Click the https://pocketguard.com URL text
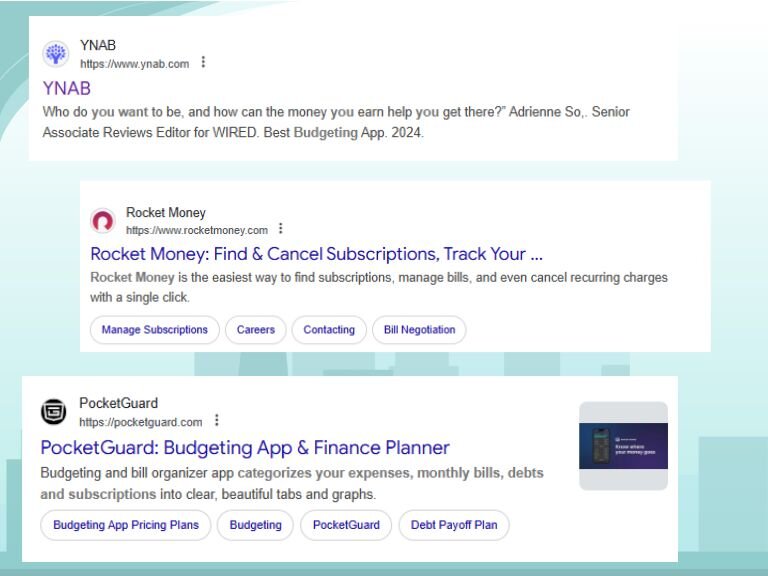The height and width of the screenshot is (576, 768). [x=141, y=422]
